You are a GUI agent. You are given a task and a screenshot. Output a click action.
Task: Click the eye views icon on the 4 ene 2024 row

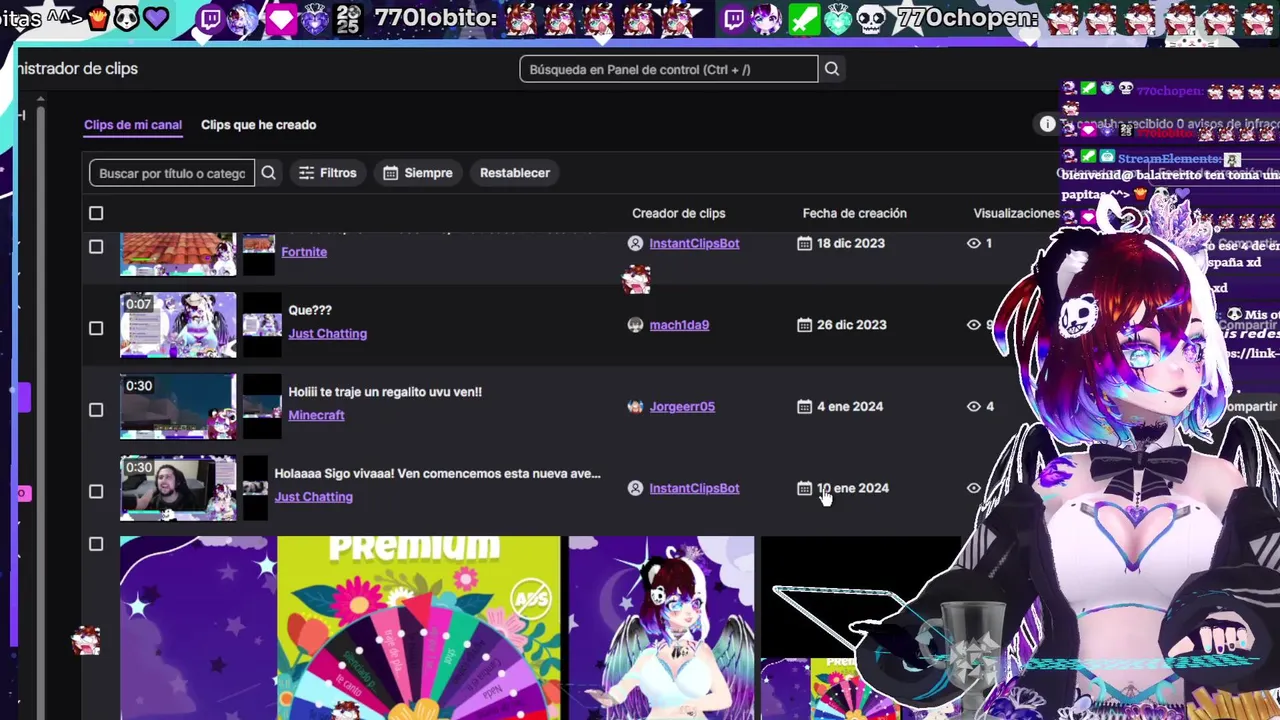click(x=973, y=407)
